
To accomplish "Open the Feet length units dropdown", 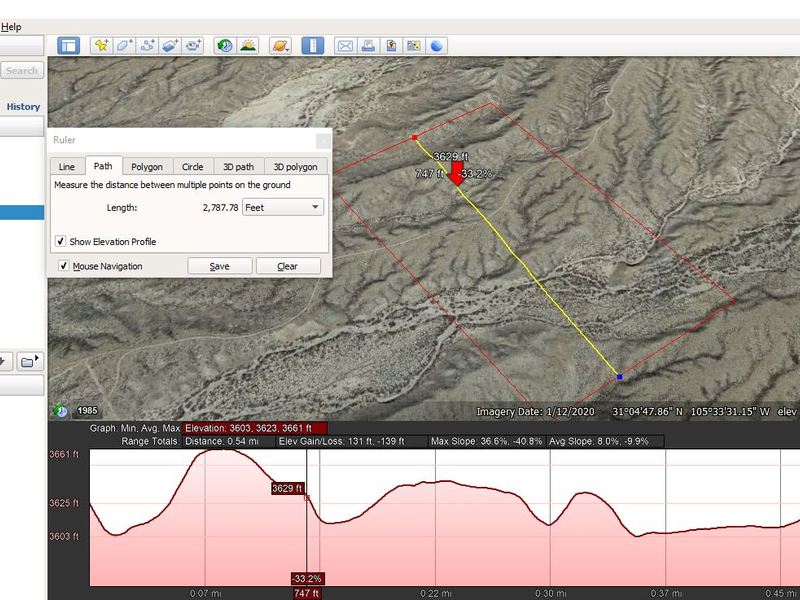I will [x=283, y=207].
